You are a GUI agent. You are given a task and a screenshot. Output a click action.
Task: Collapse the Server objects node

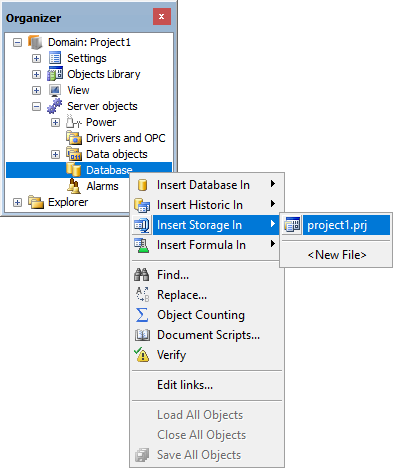36,106
